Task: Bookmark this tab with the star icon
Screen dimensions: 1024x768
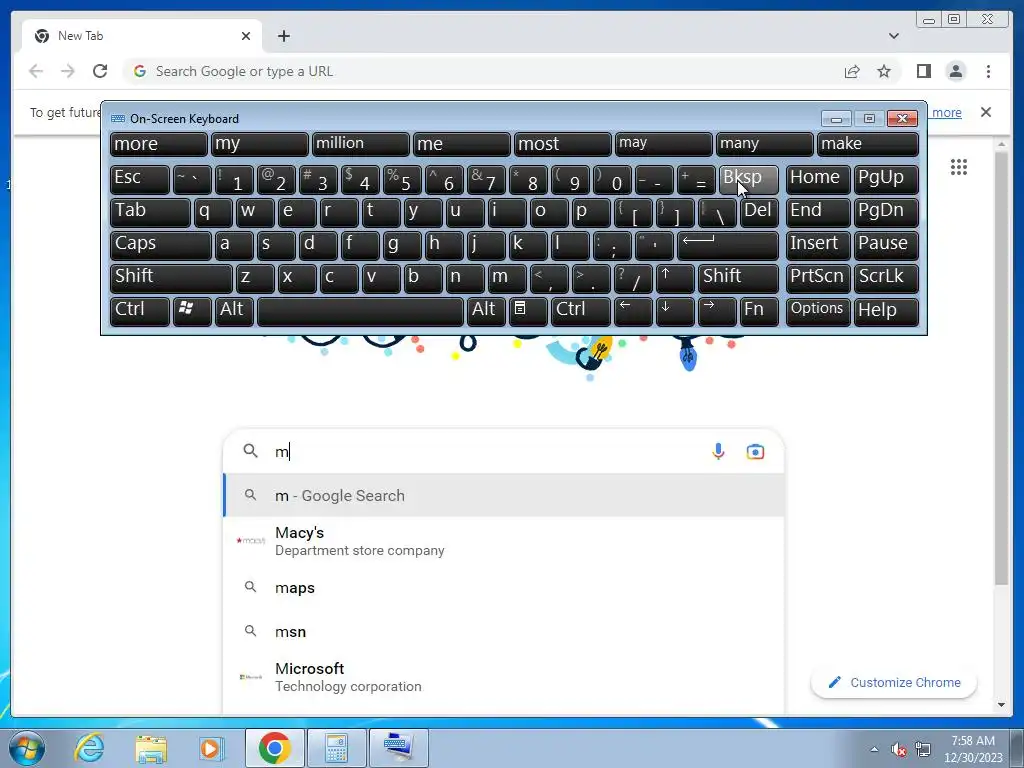Action: (x=884, y=71)
